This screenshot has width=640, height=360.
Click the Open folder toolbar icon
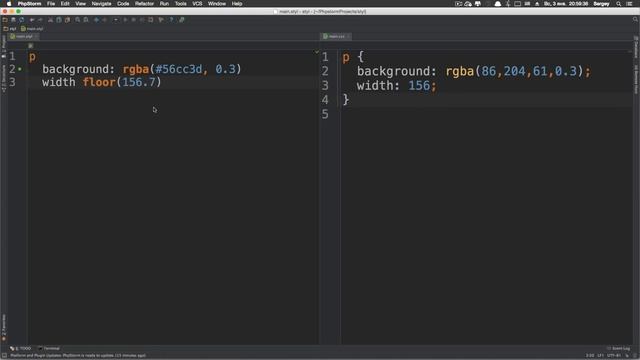tap(5, 20)
